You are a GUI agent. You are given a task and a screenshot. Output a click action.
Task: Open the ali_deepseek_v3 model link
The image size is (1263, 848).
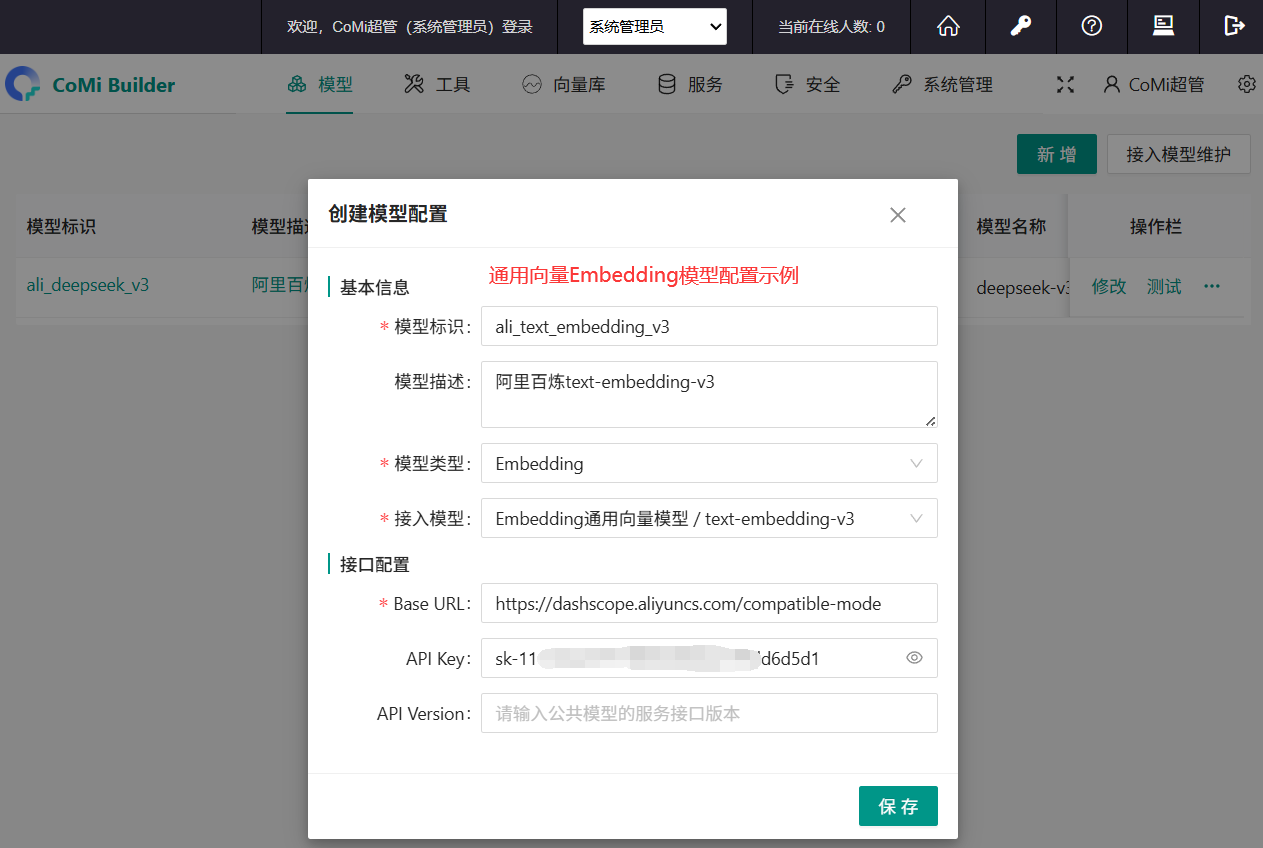coord(88,285)
